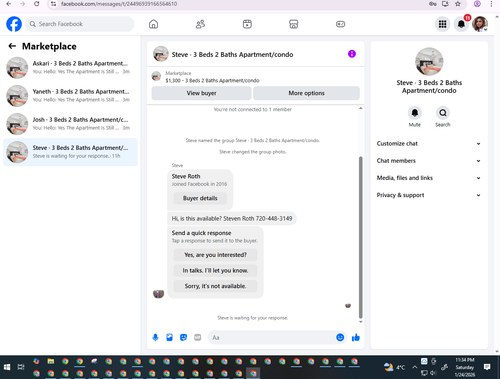Open the Marketplace storefront icon

click(x=294, y=24)
